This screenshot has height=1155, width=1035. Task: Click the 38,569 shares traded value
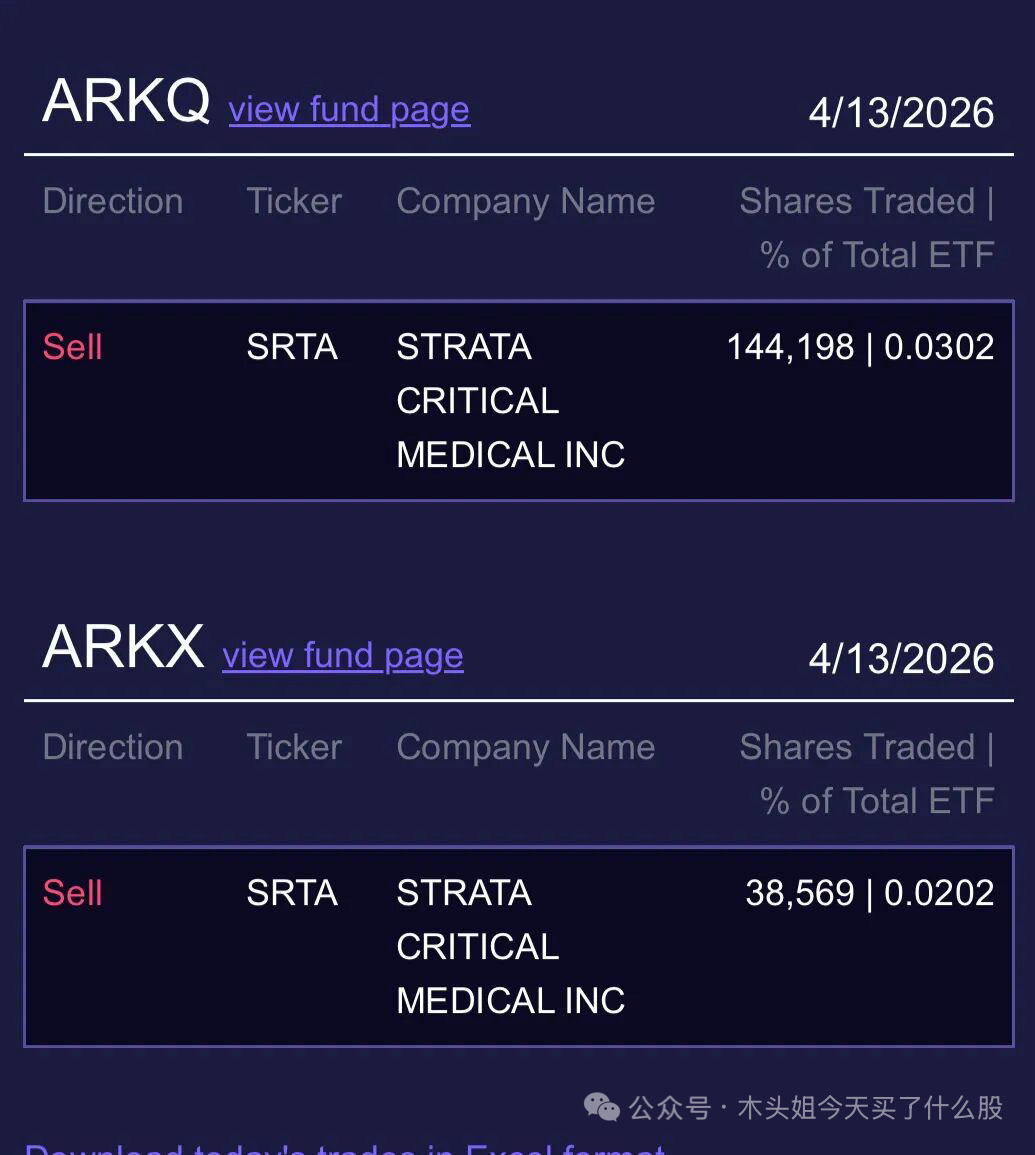coord(800,893)
